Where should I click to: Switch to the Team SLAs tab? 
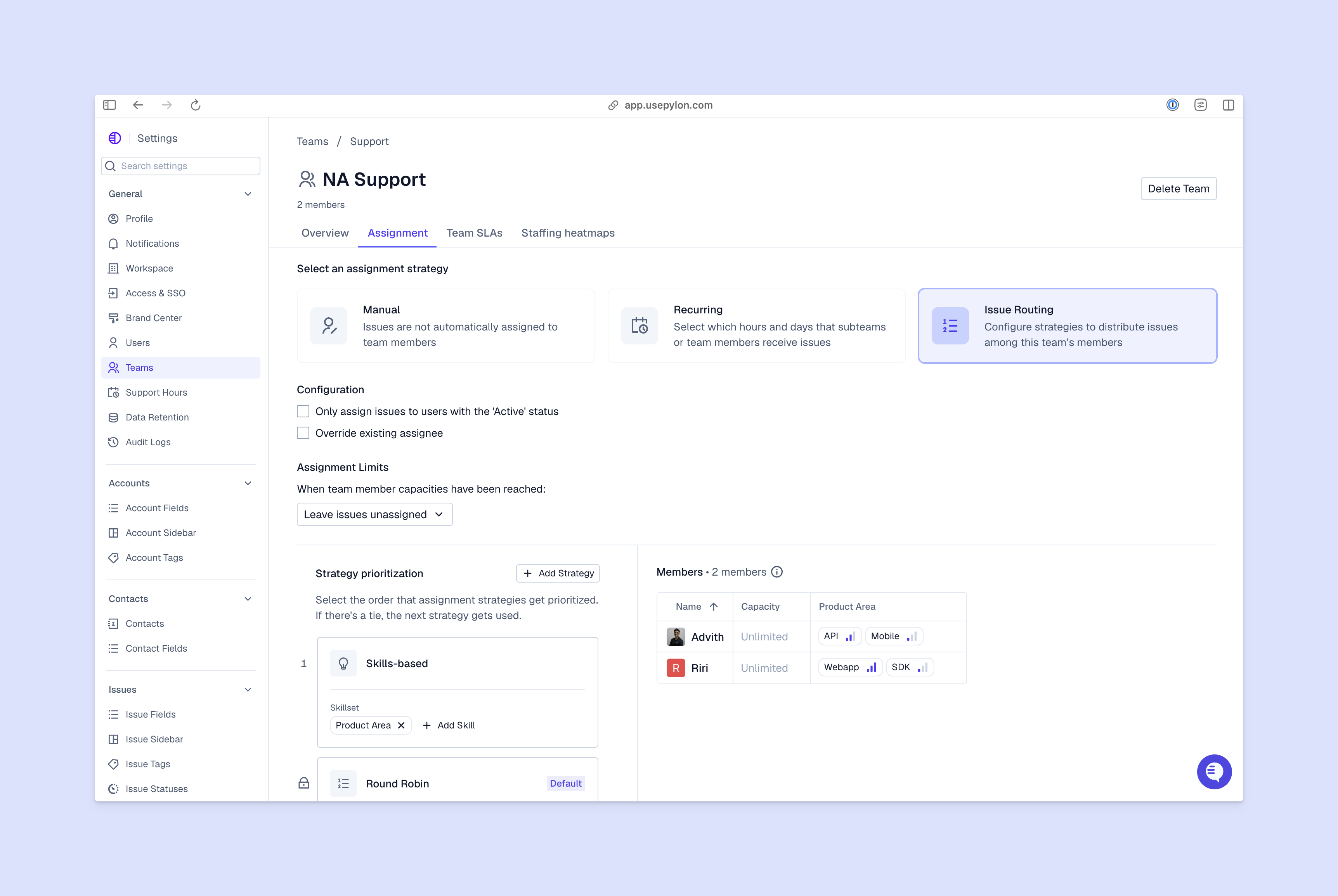tap(474, 233)
